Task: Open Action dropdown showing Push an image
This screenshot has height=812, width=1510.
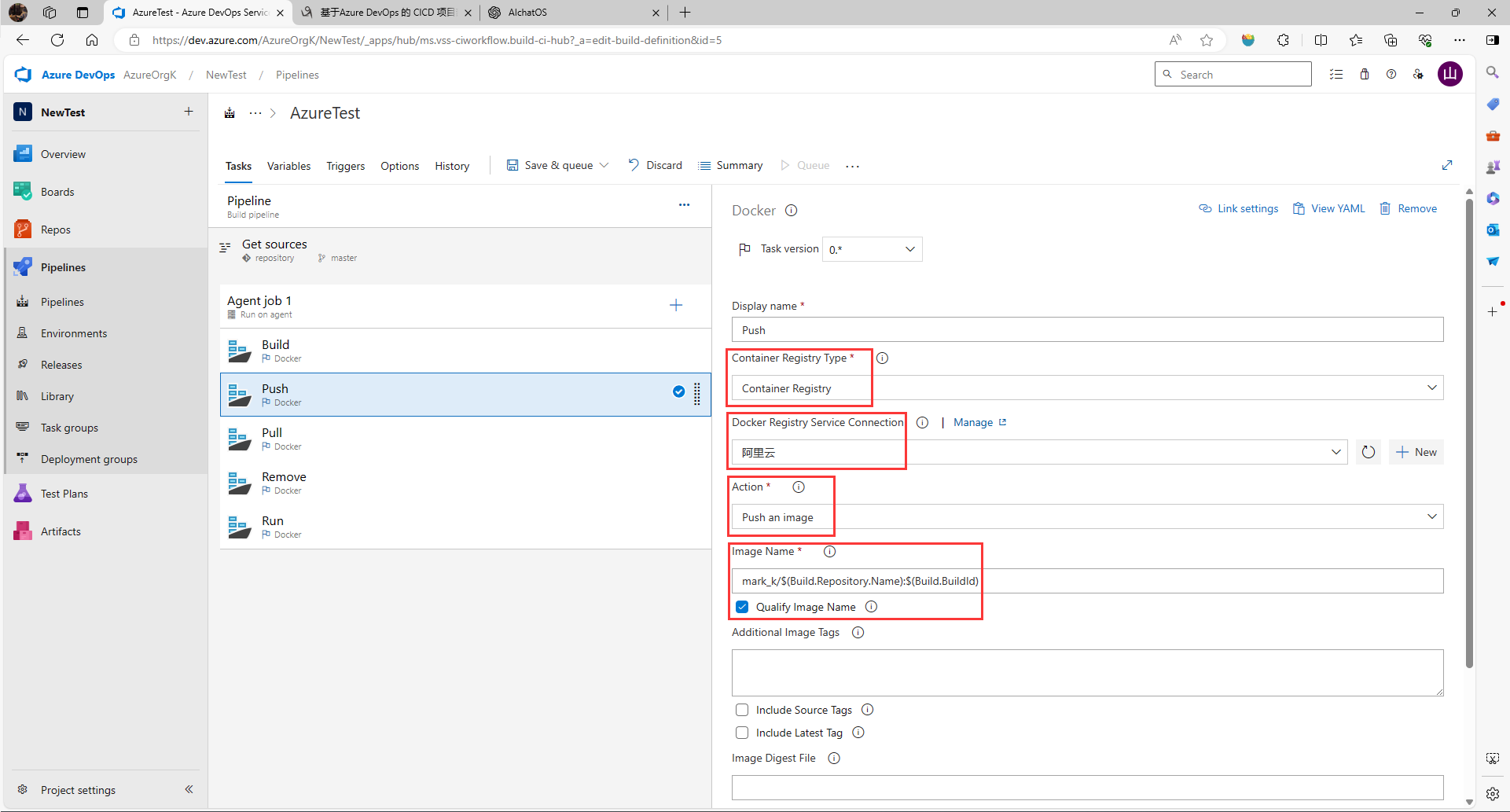Action: pos(1088,517)
